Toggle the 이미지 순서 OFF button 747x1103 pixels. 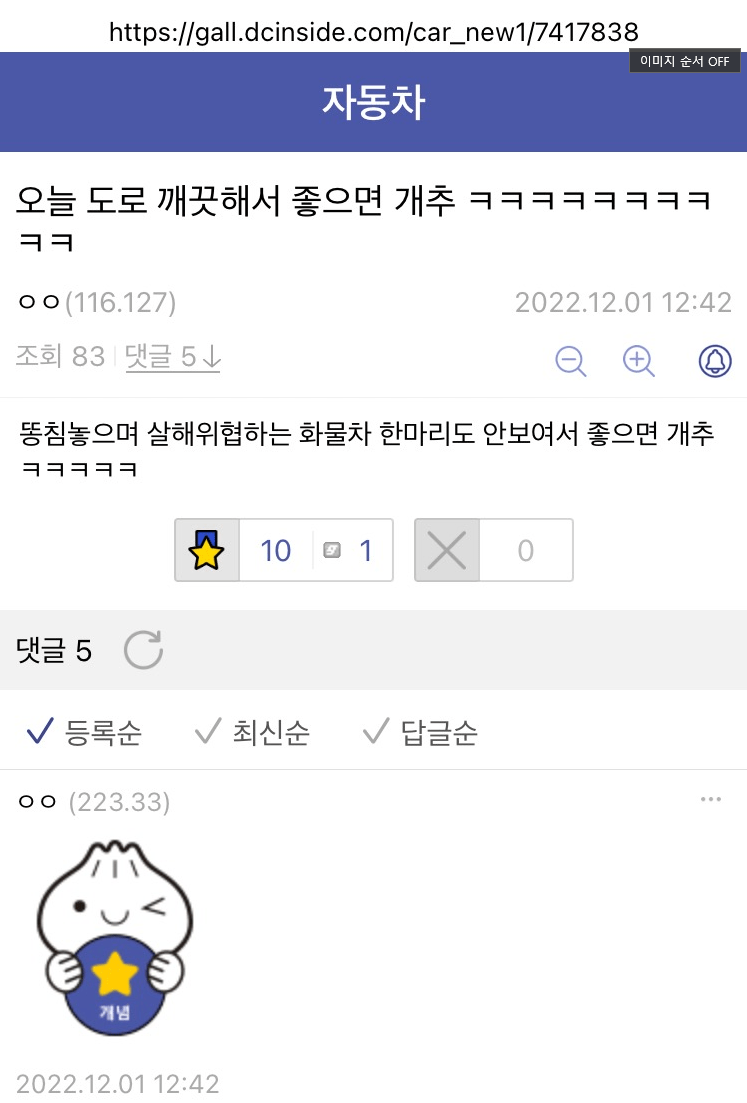point(684,61)
